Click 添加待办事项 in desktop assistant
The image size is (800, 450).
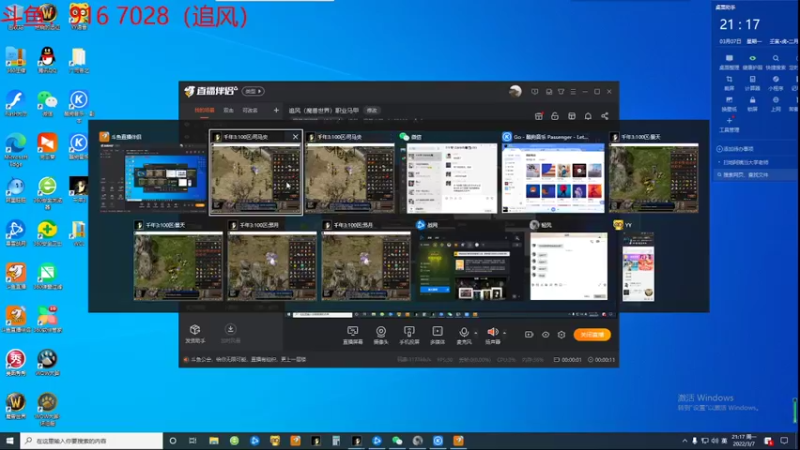(x=735, y=149)
